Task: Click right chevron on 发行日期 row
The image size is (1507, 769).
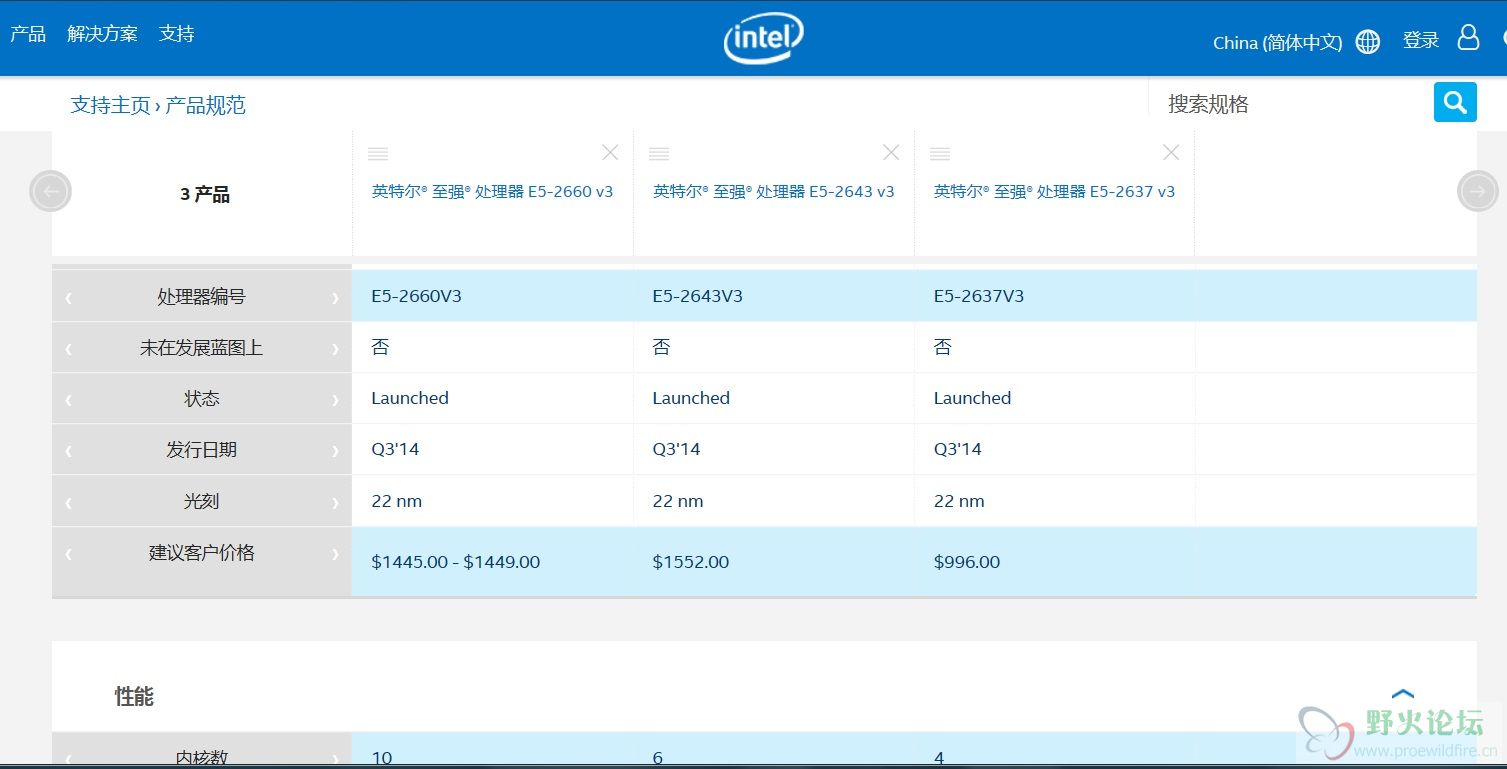Action: pyautogui.click(x=335, y=451)
